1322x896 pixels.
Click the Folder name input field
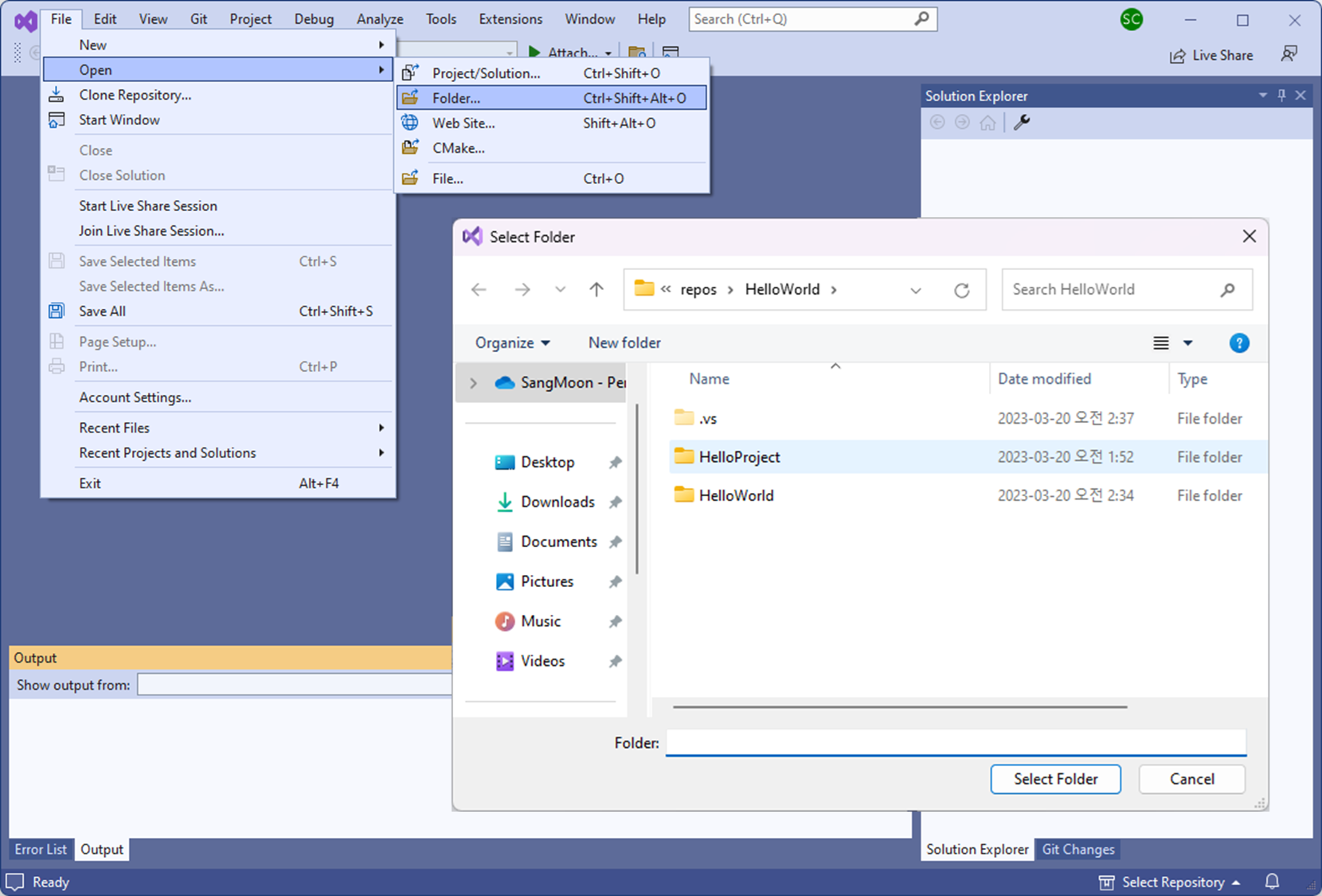[956, 743]
